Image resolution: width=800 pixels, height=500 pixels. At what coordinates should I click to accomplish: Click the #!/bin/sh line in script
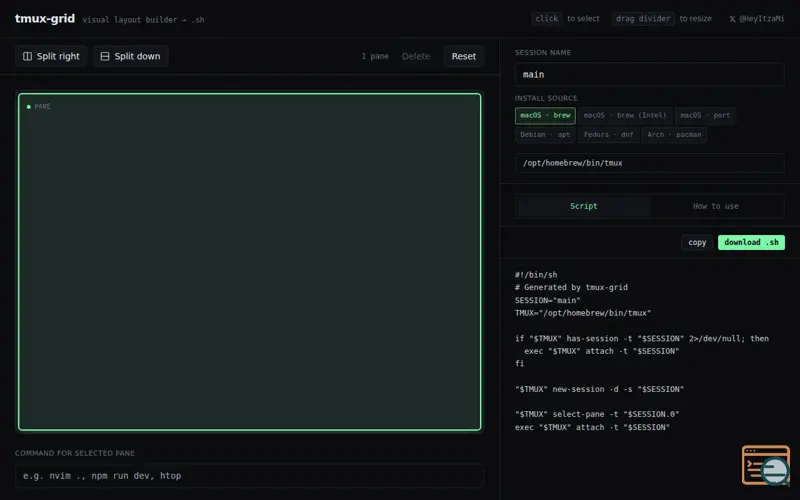point(536,275)
